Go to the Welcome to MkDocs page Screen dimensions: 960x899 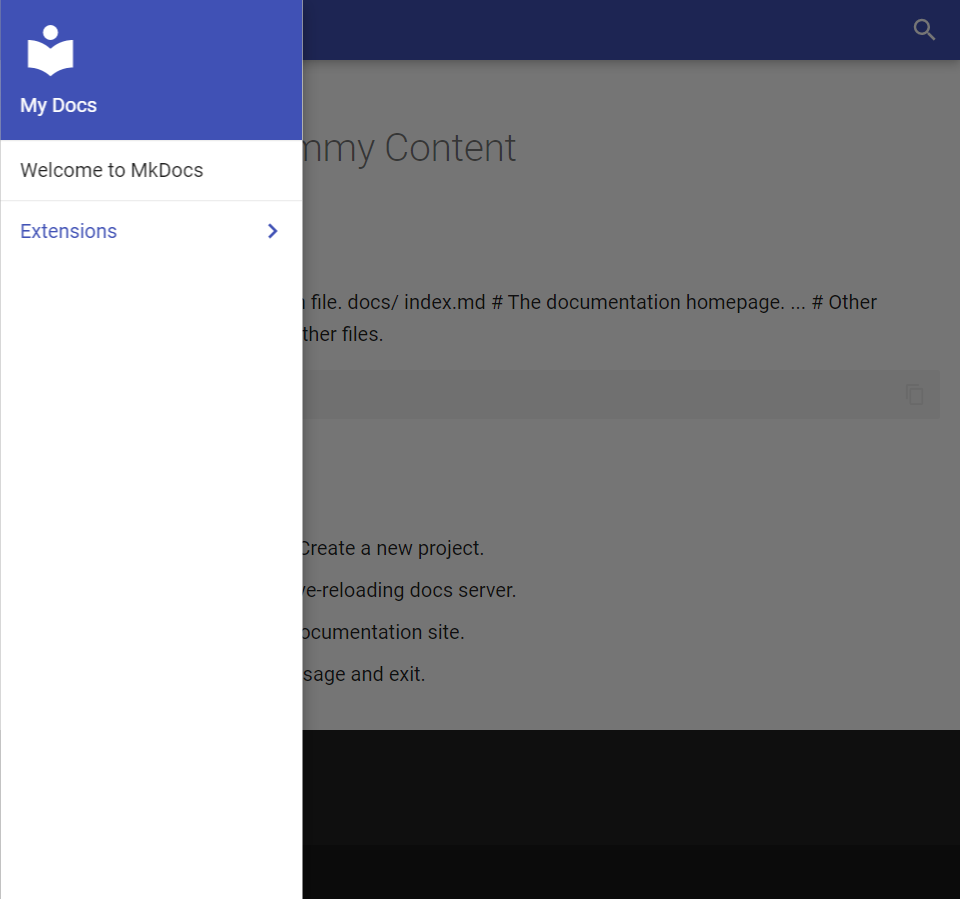[x=111, y=170]
